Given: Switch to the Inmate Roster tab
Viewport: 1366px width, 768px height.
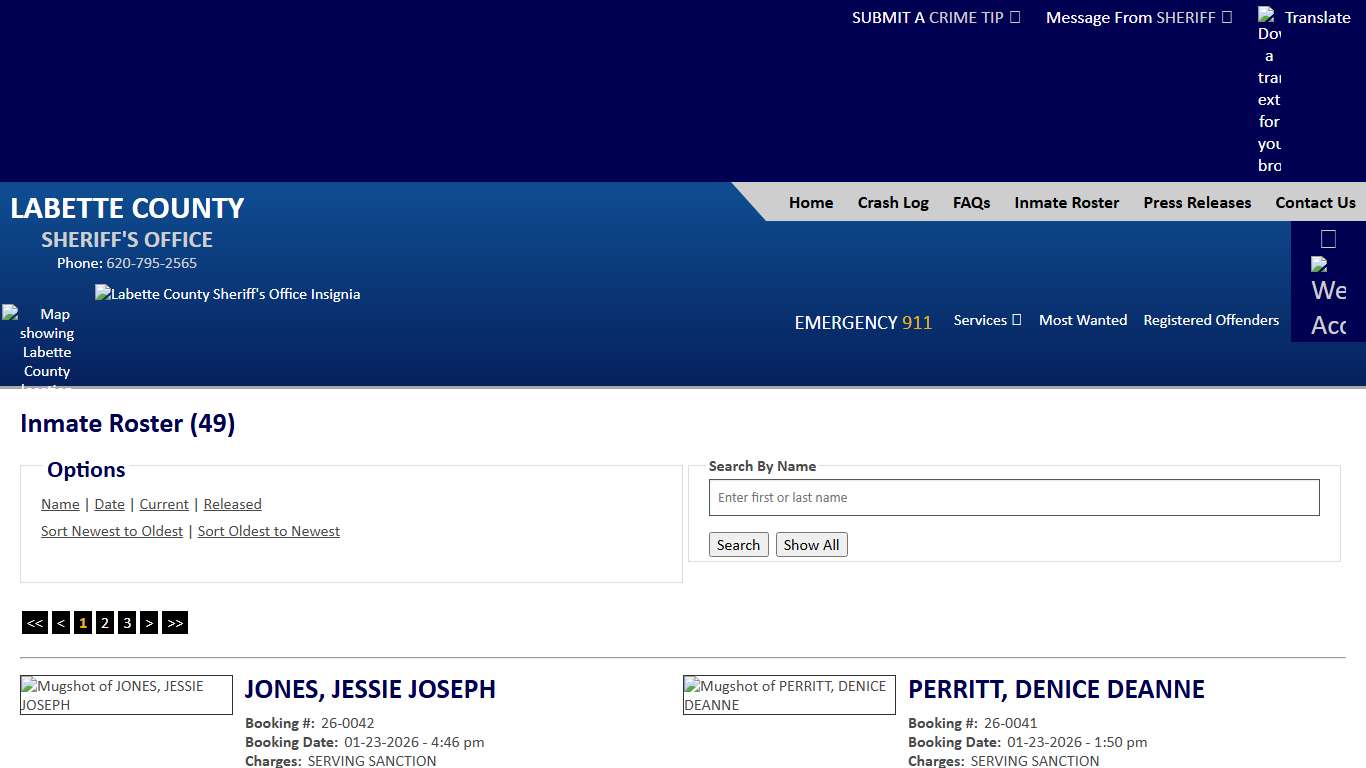Looking at the screenshot, I should tap(1066, 203).
